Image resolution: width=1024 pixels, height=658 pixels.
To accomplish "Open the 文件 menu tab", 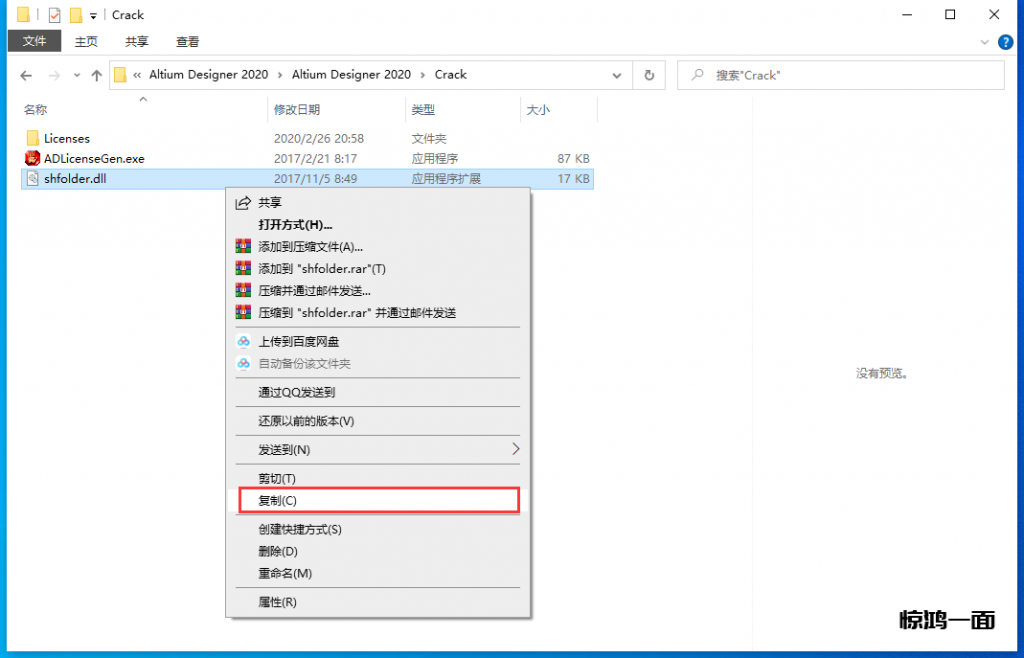I will click(x=35, y=42).
